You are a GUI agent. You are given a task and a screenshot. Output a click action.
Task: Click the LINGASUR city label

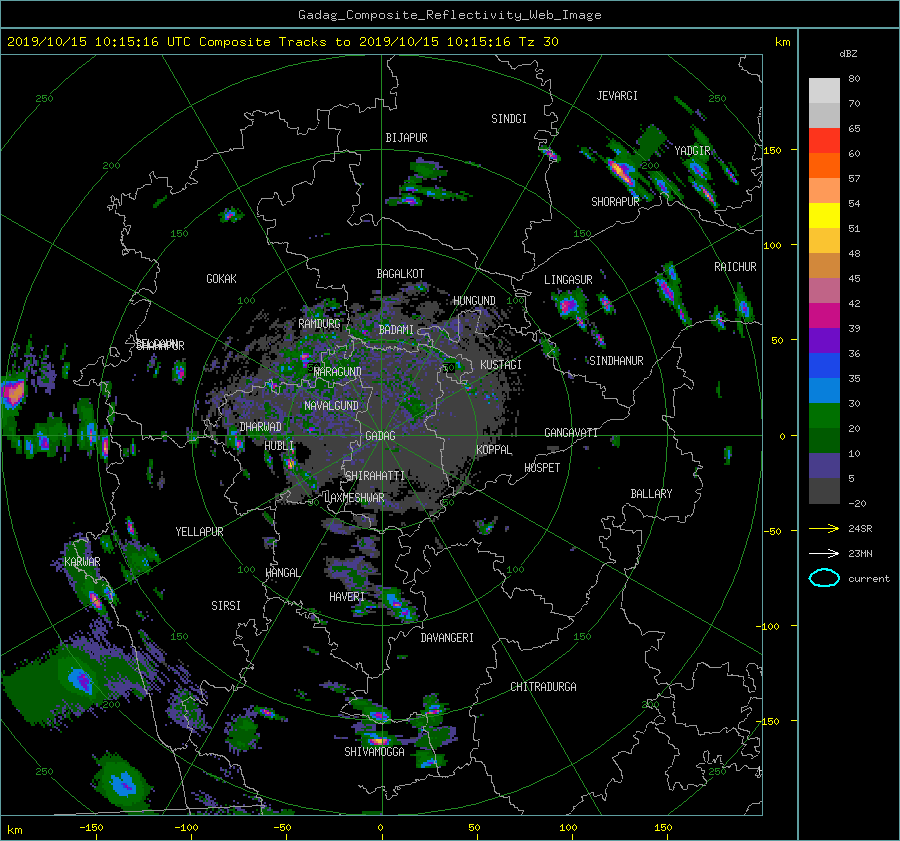pos(568,280)
